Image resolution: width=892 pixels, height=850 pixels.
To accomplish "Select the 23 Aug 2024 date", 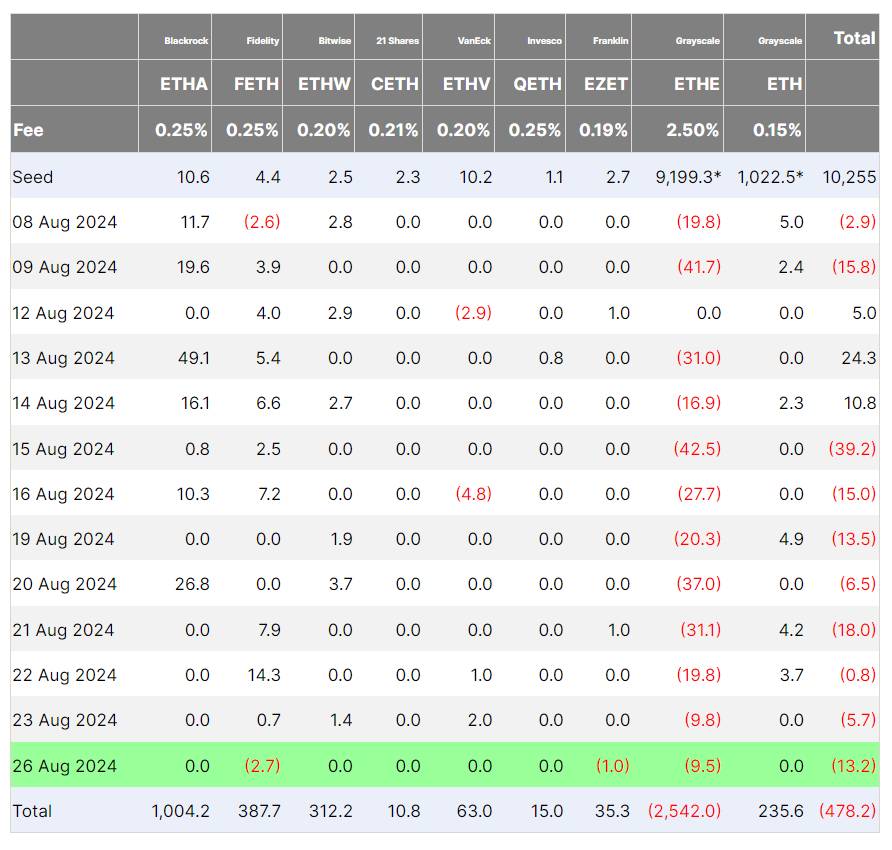I will pos(65,720).
